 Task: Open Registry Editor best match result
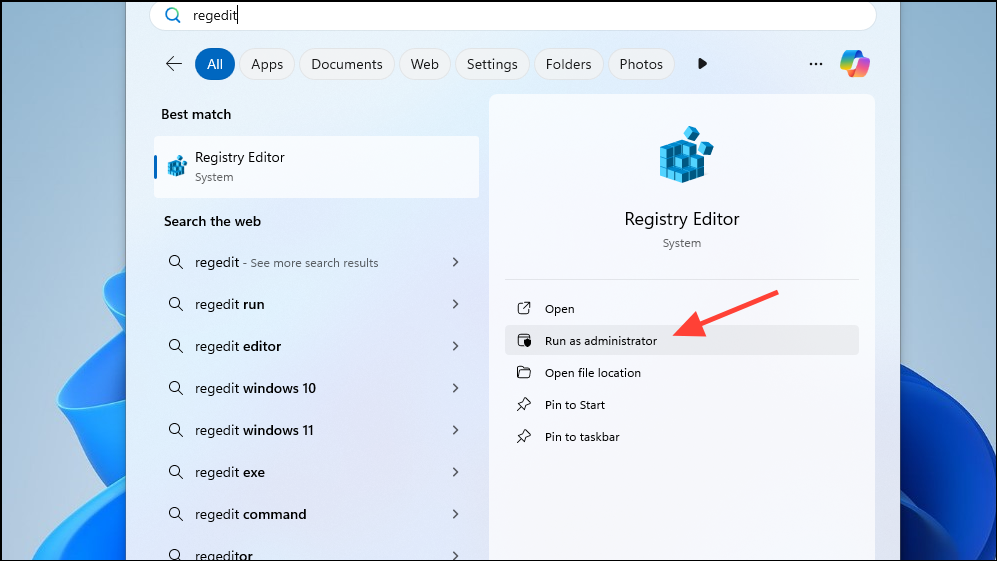click(x=317, y=167)
